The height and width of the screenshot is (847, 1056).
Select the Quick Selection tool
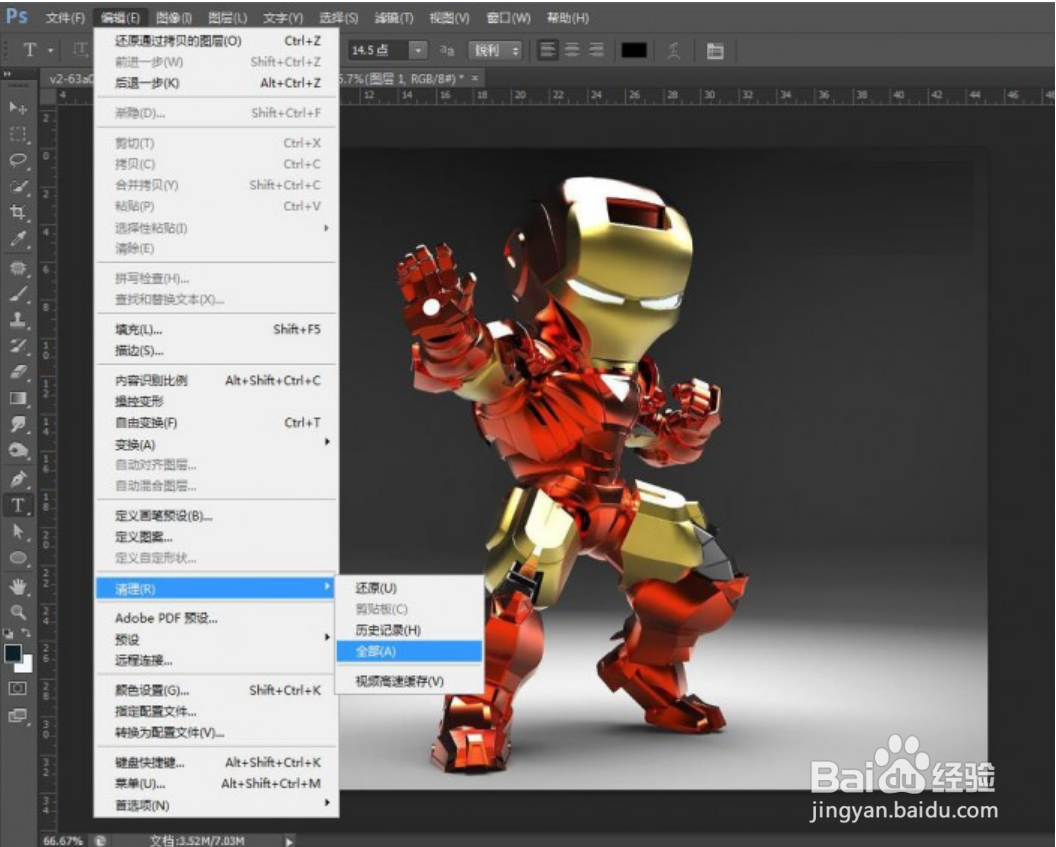(x=18, y=187)
